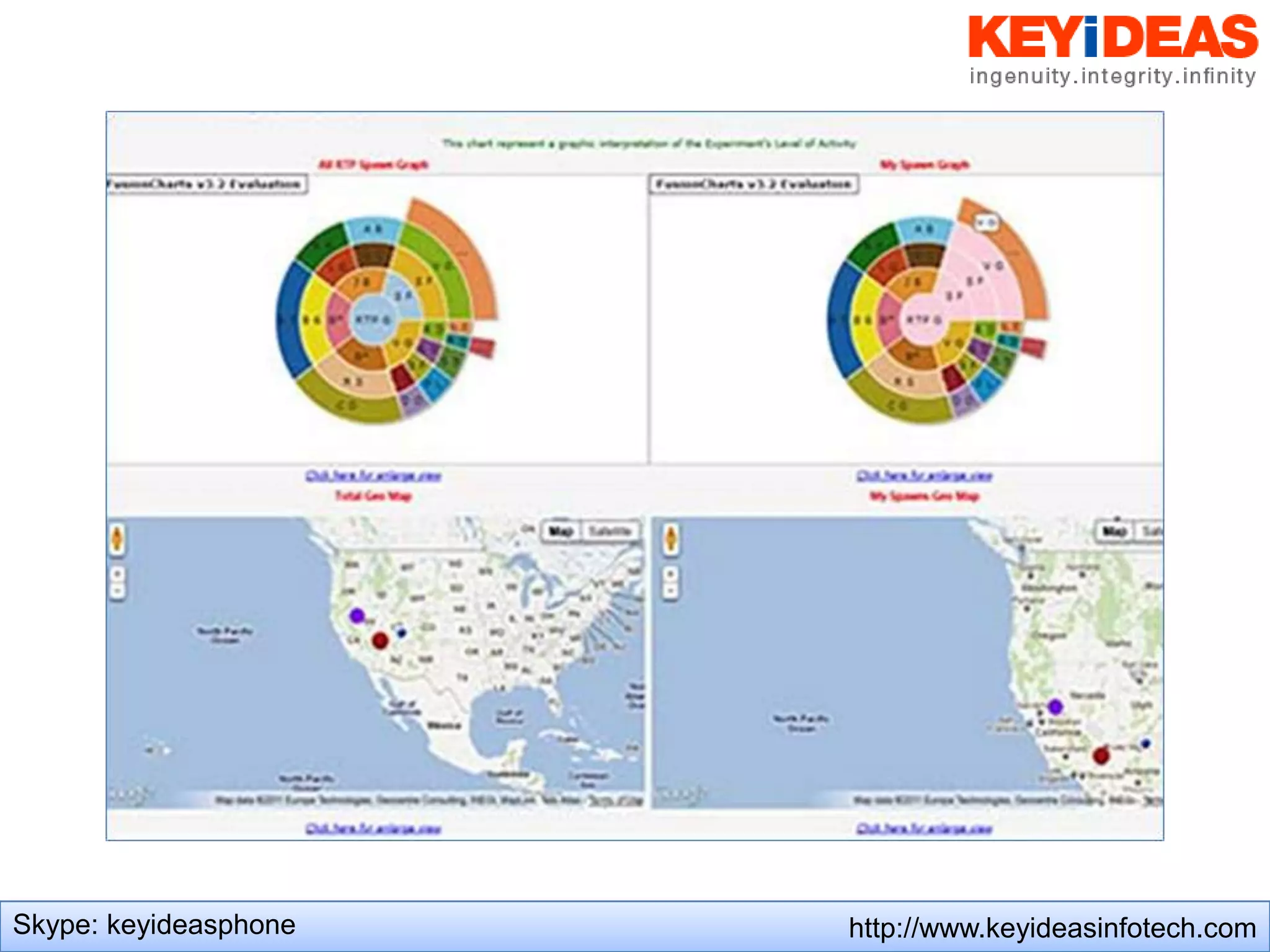Click the Street View pegman on Total Geo Map
The width and height of the screenshot is (1270, 952).
pyautogui.click(x=117, y=539)
